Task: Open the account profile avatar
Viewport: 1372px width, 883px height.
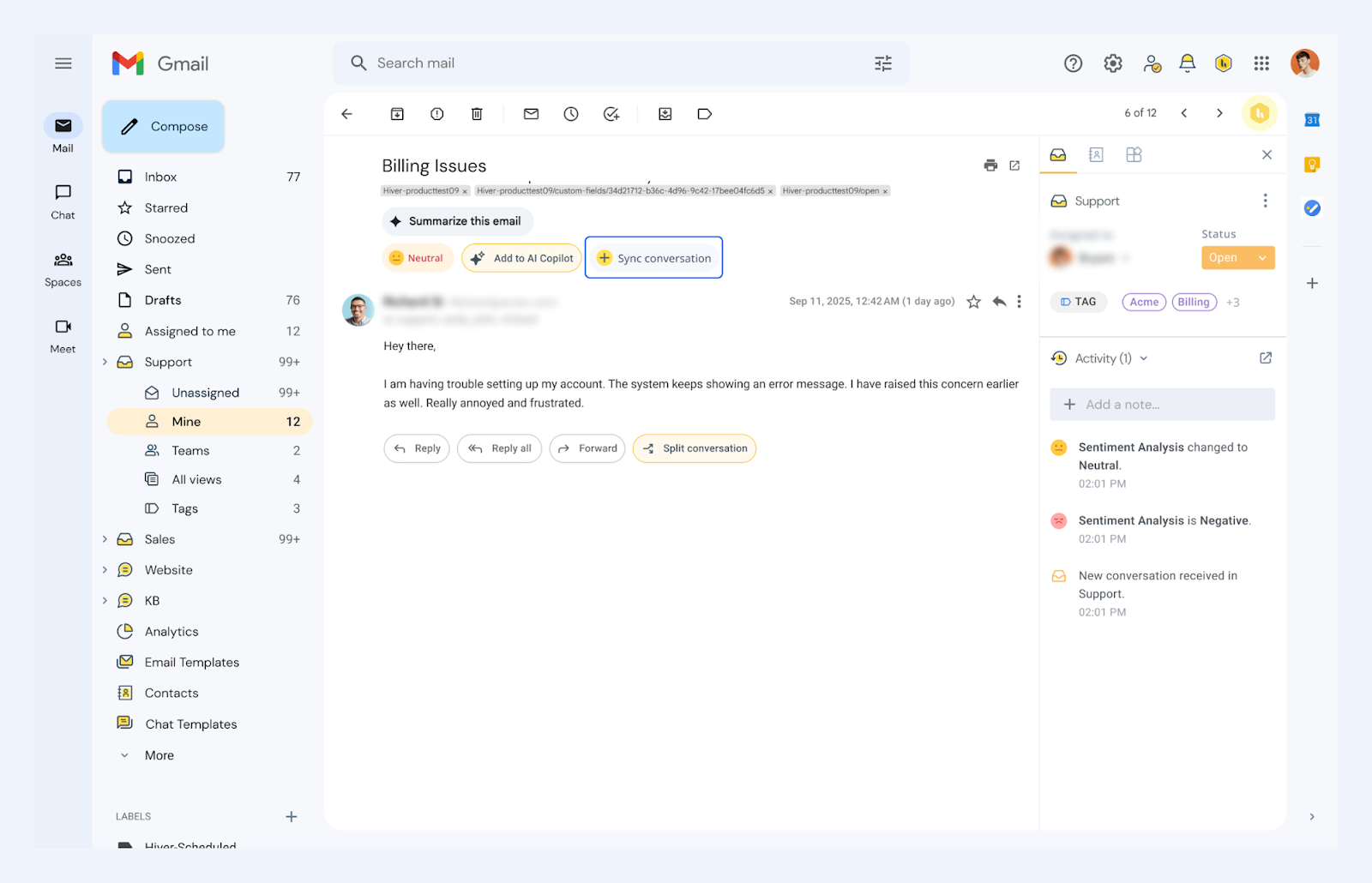Action: tap(1304, 63)
